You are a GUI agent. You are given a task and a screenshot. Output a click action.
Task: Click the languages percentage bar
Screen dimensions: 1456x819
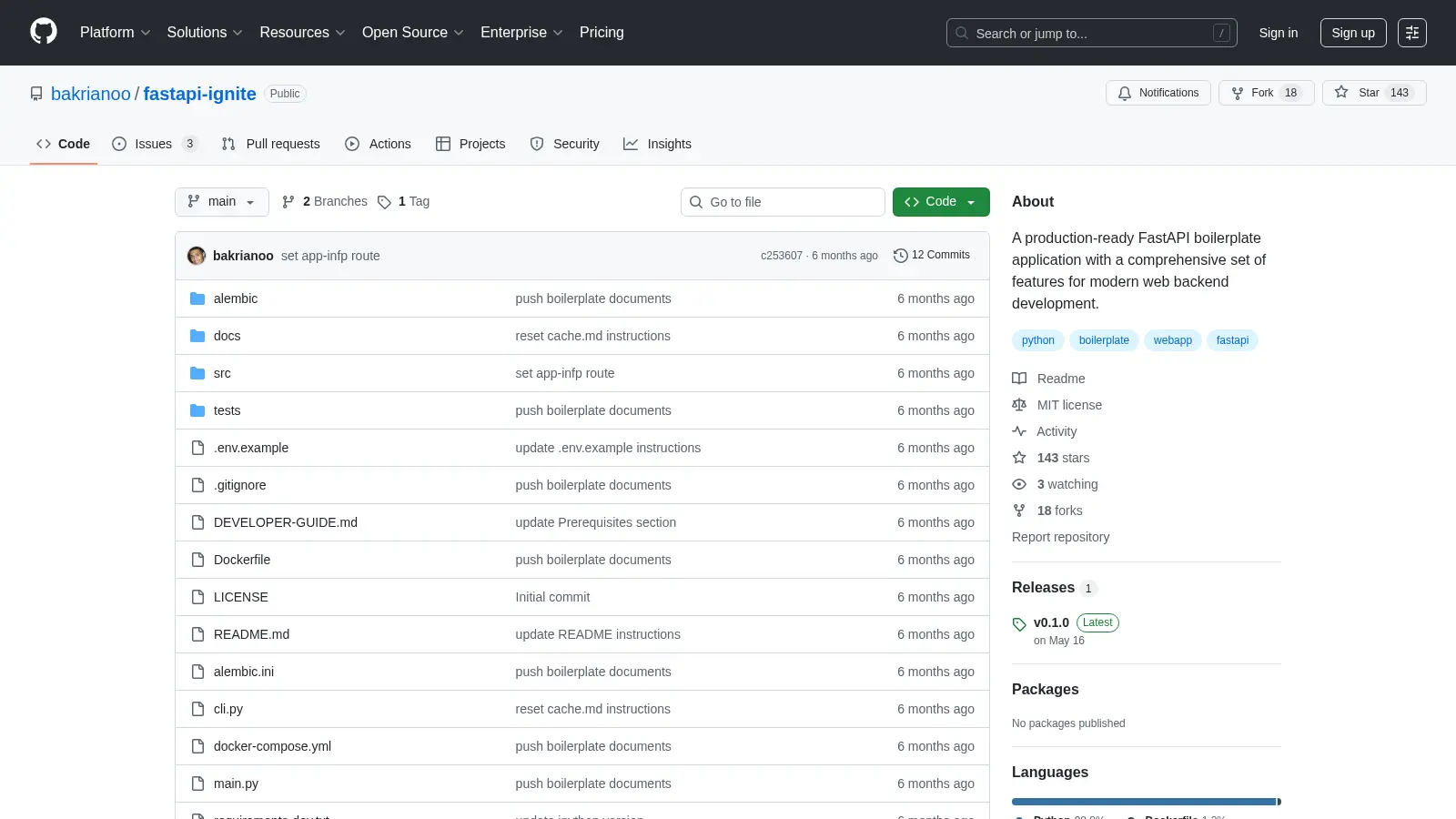1147,802
